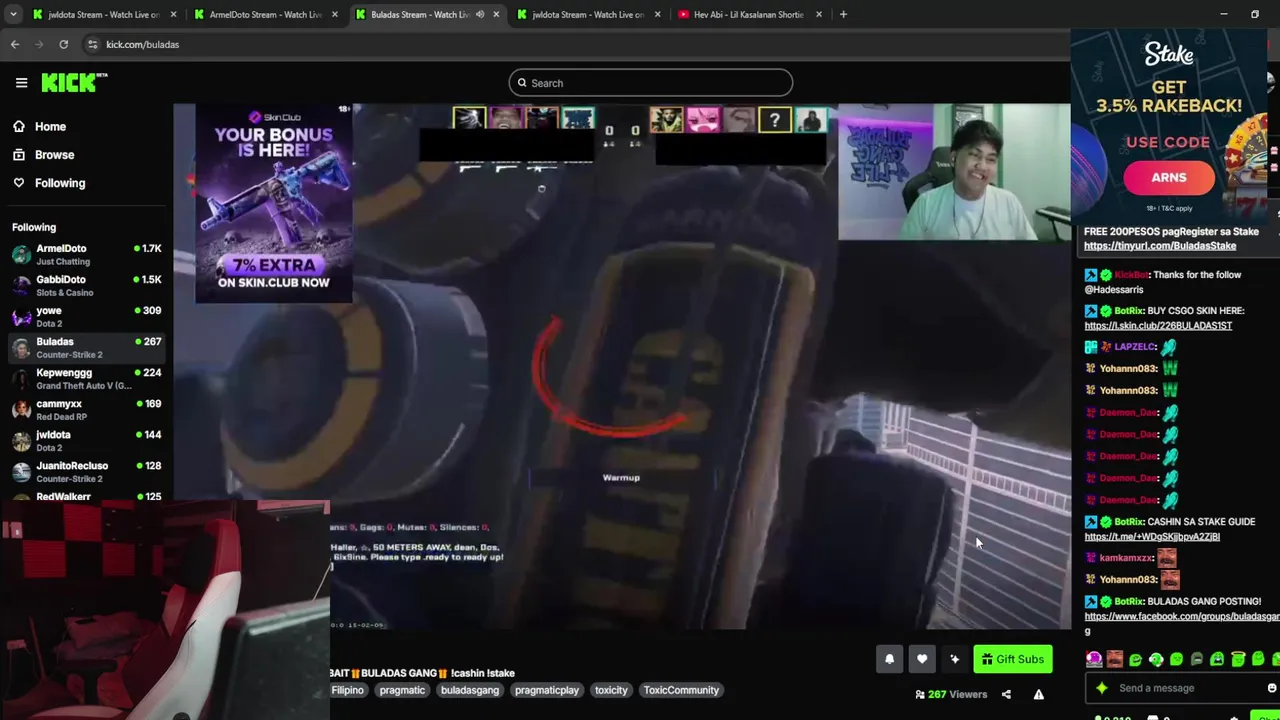Image resolution: width=1280 pixels, height=720 pixels.
Task: Click the kick.com/buladas address bar
Action: [x=143, y=44]
